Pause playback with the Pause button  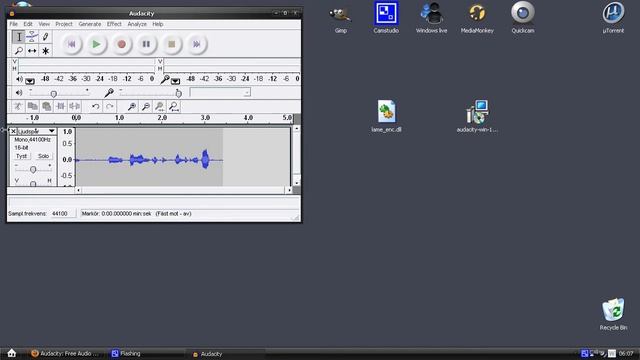[x=146, y=44]
